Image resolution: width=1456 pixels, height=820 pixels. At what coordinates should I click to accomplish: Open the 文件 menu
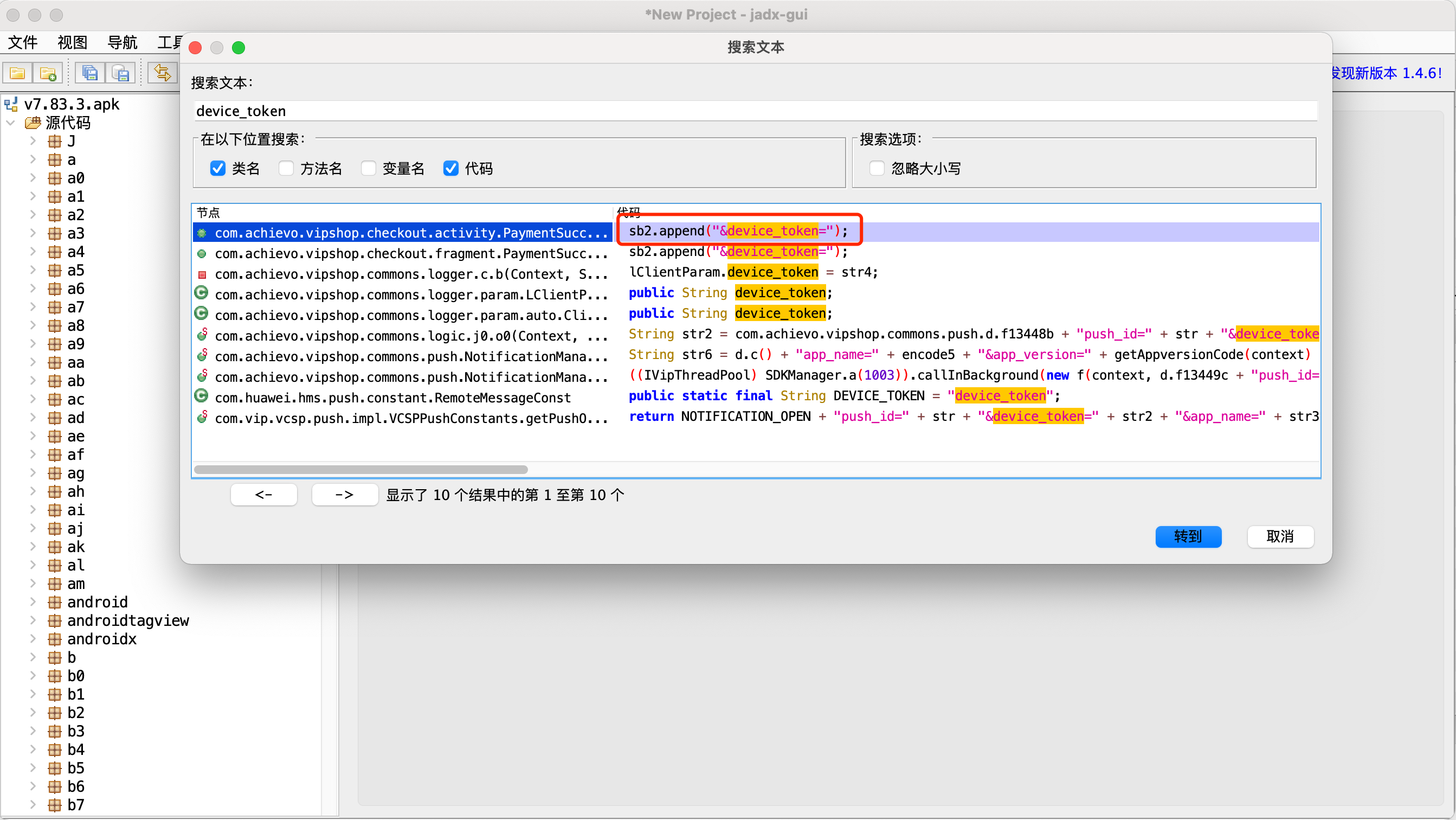tap(23, 42)
